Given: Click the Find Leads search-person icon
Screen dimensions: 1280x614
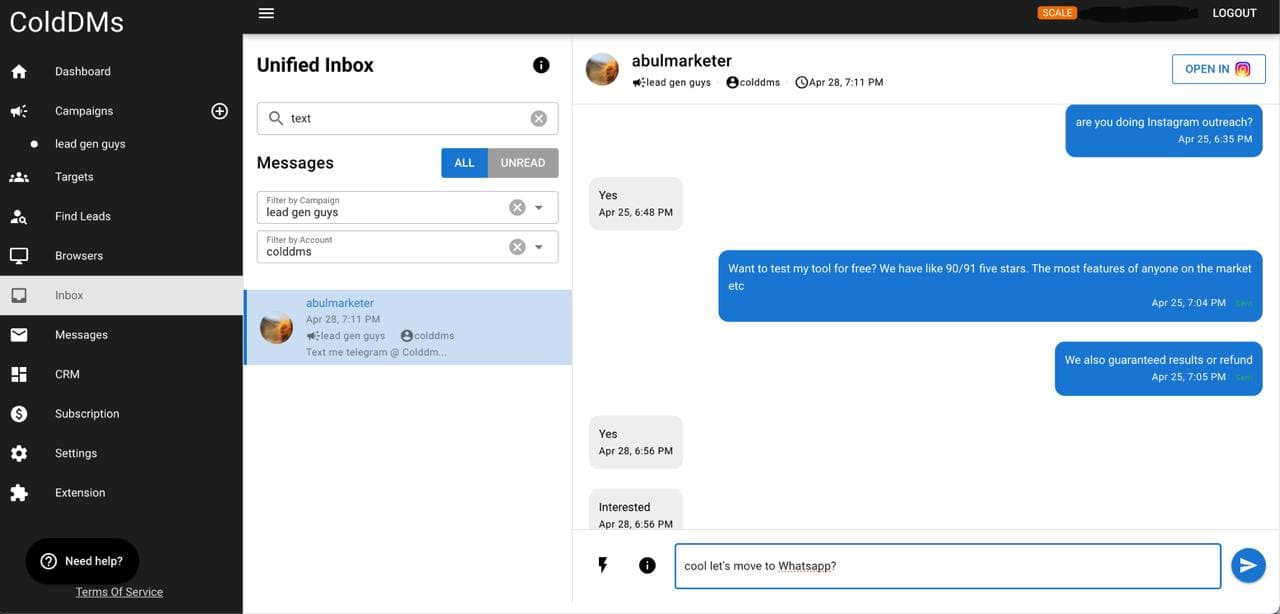Looking at the screenshot, I should click(19, 216).
